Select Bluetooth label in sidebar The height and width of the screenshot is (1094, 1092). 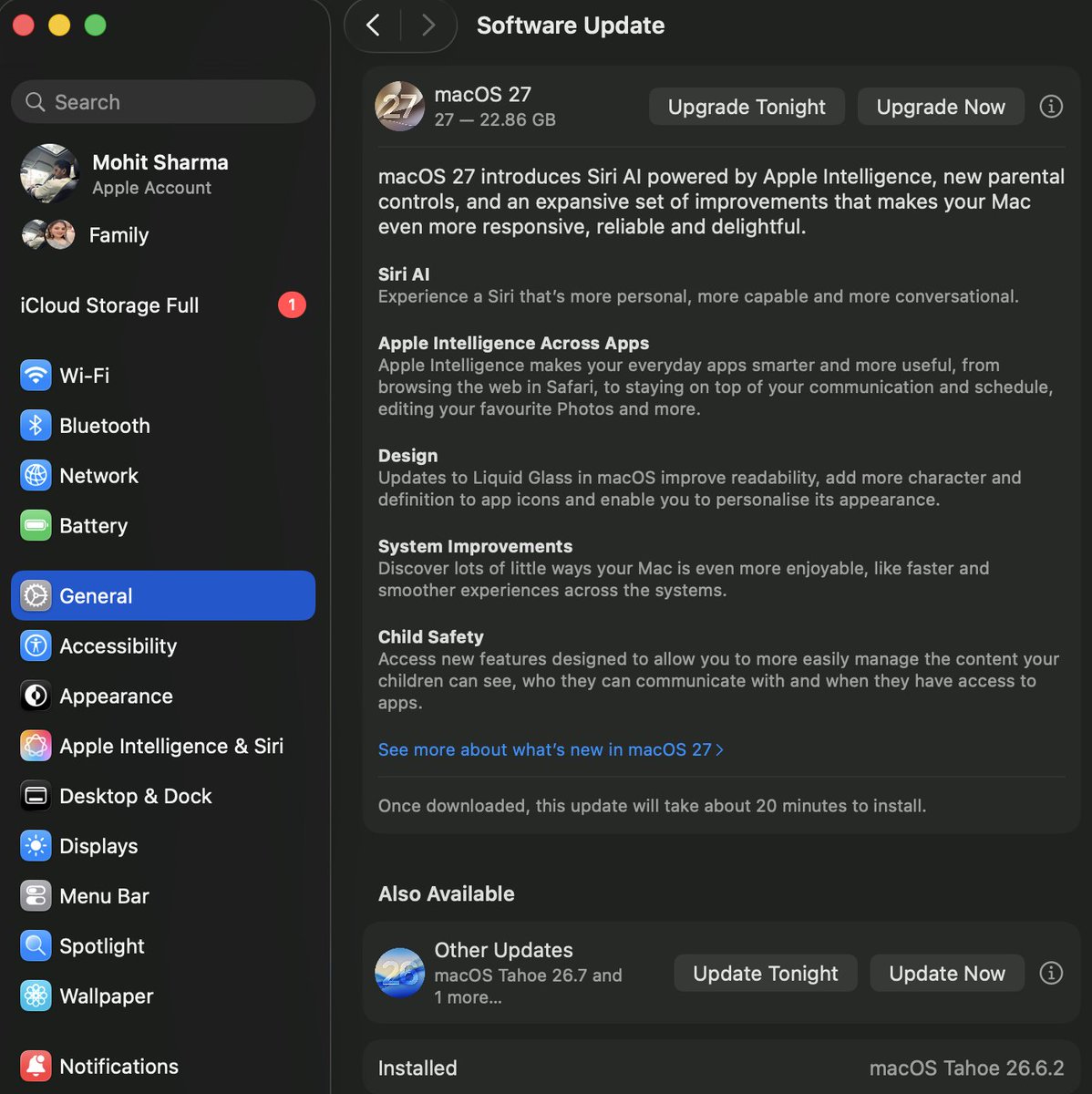pos(105,426)
